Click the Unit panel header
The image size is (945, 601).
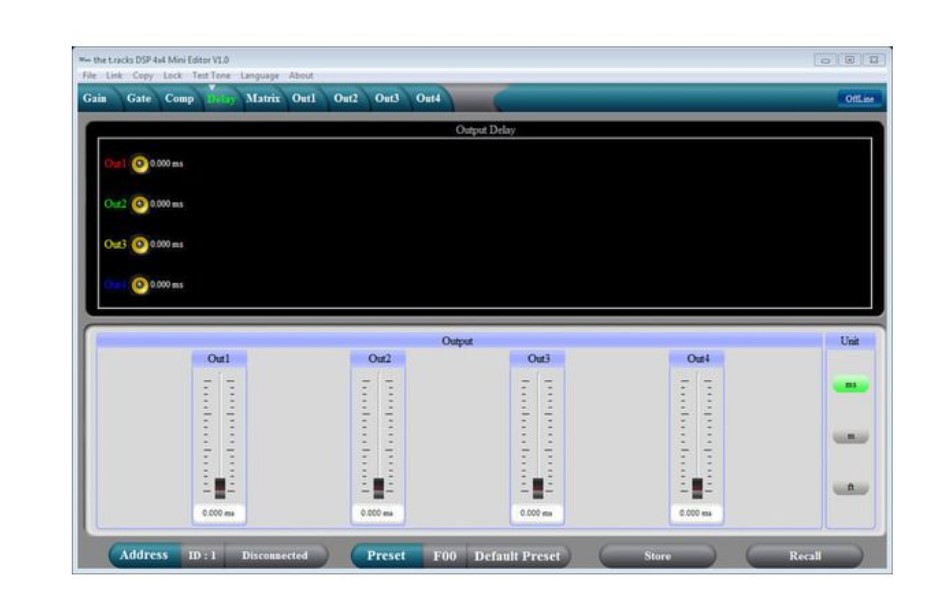pyautogui.click(x=850, y=341)
